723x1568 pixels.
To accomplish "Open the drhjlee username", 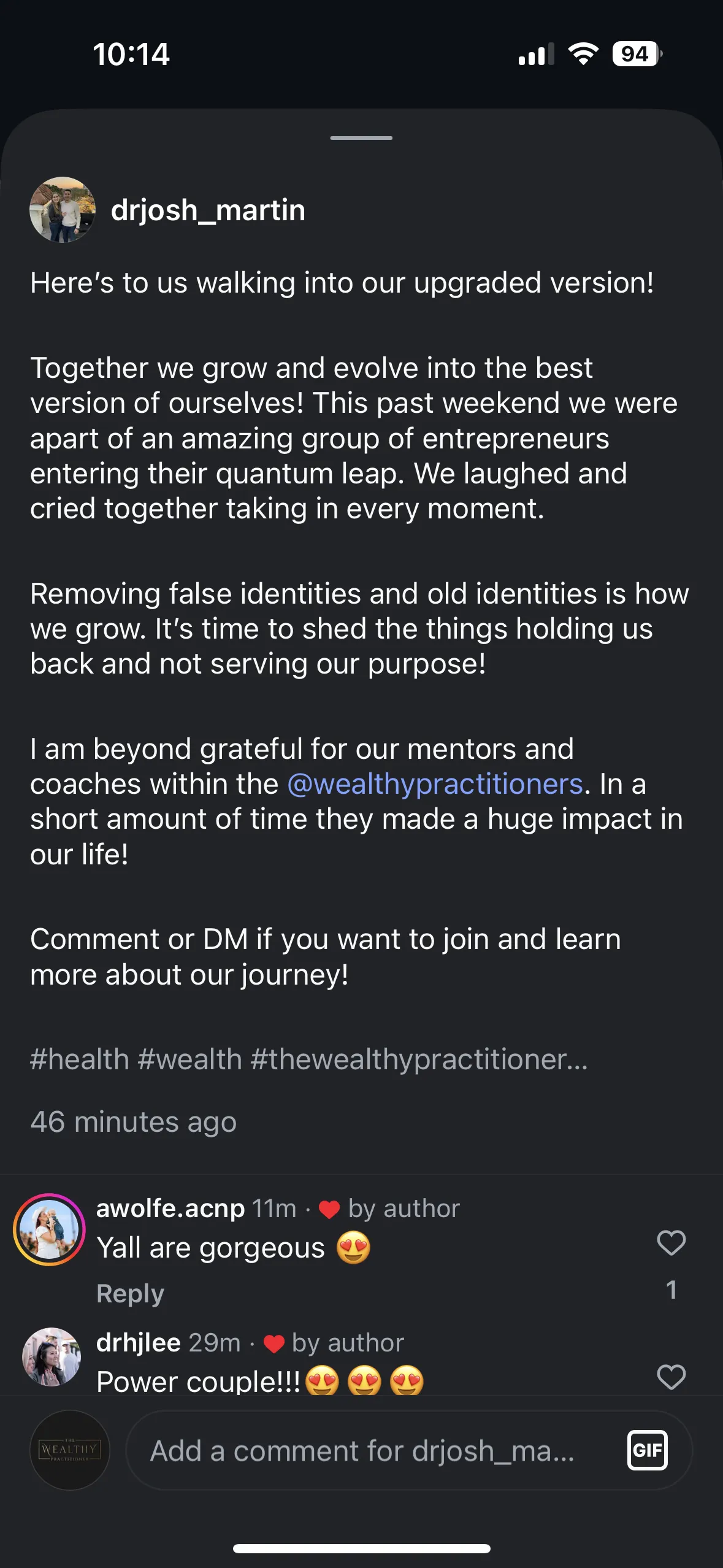I will [139, 1343].
